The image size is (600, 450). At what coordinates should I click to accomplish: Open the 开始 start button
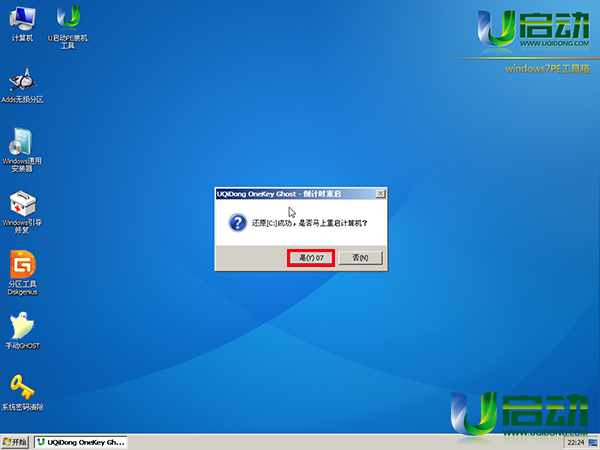click(x=15, y=442)
